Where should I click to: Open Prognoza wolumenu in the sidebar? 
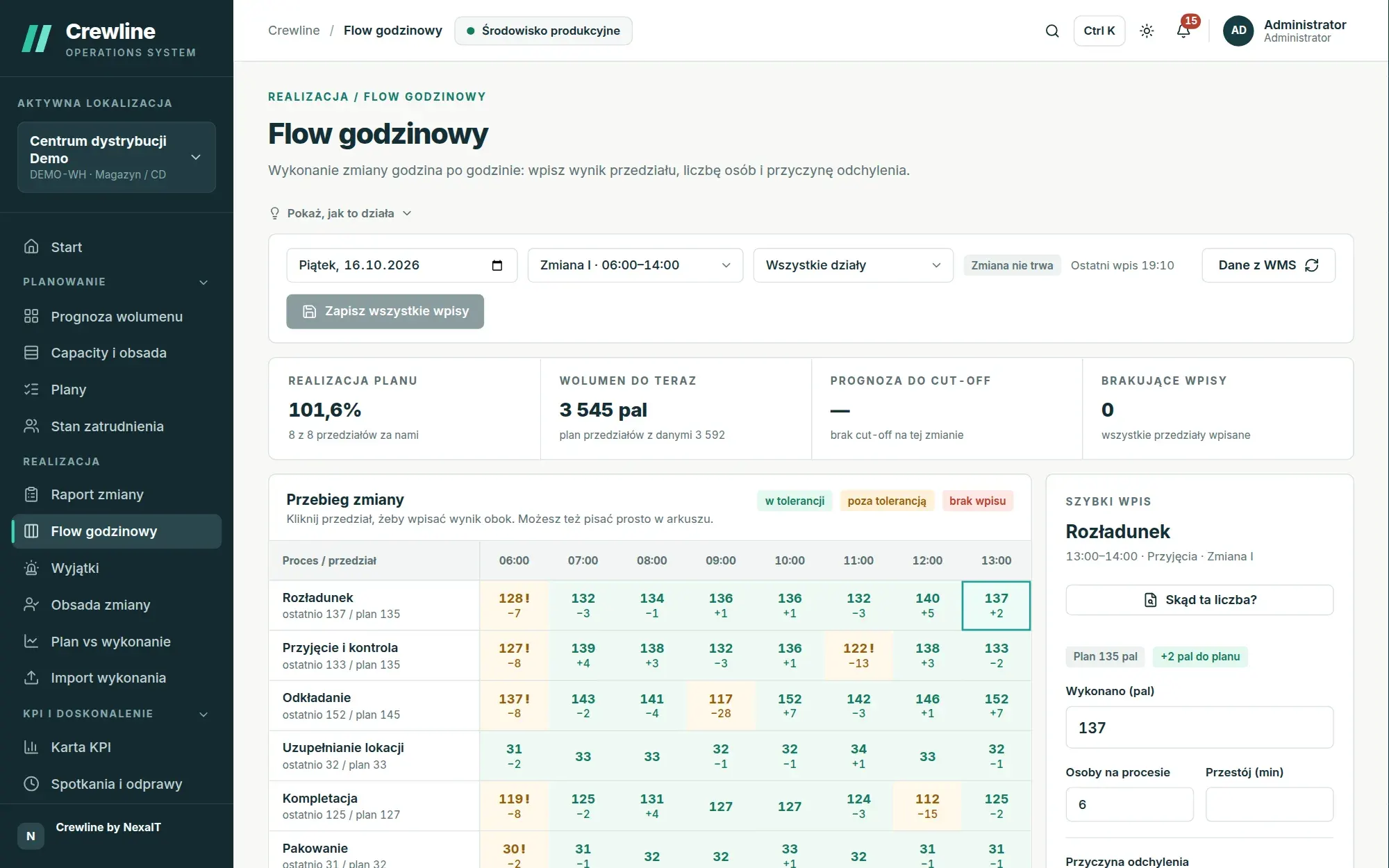[117, 317]
